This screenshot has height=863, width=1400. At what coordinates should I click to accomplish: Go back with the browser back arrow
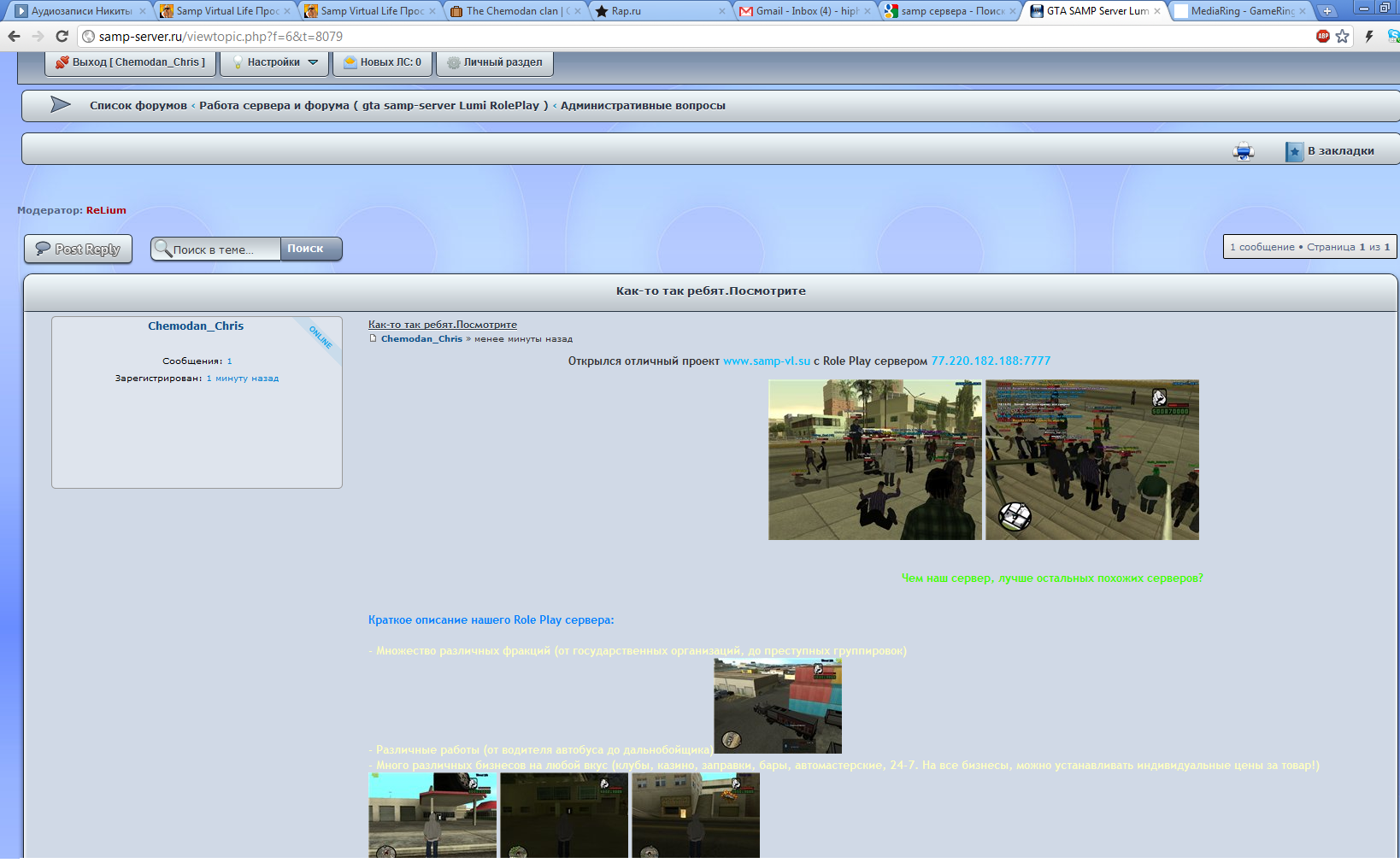(x=14, y=36)
